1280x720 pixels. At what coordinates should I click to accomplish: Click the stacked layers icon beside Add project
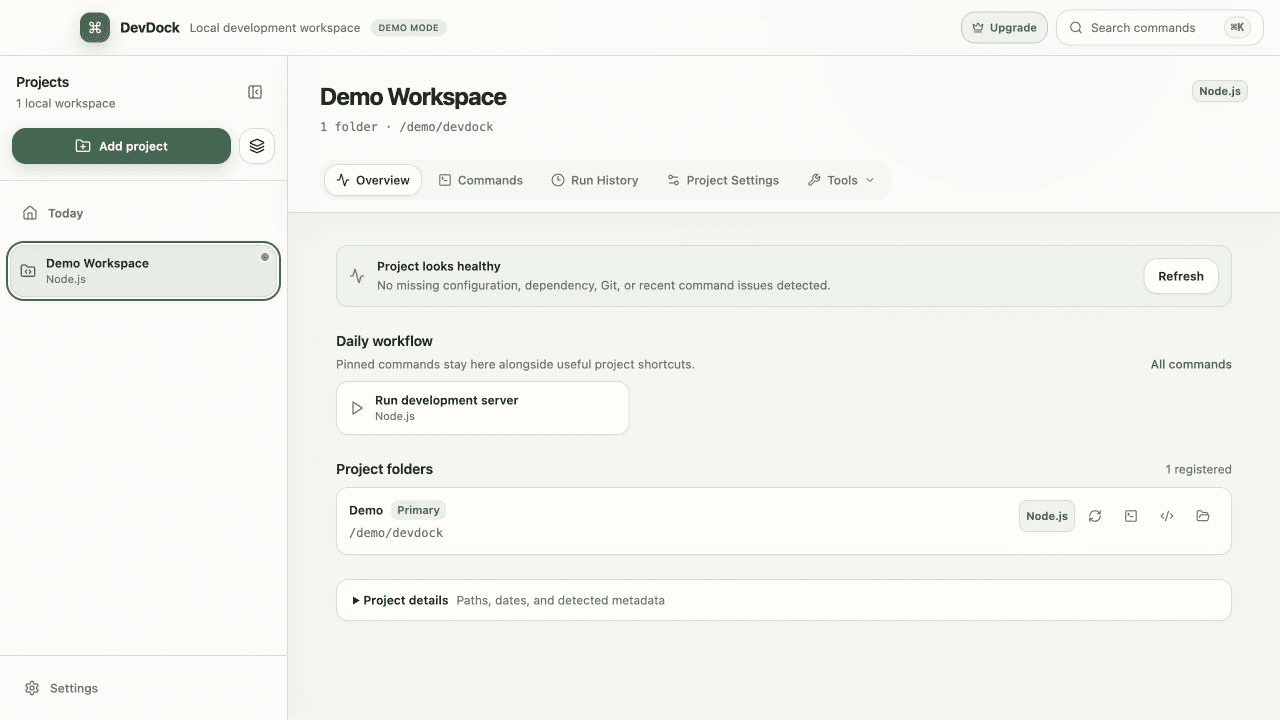(257, 146)
